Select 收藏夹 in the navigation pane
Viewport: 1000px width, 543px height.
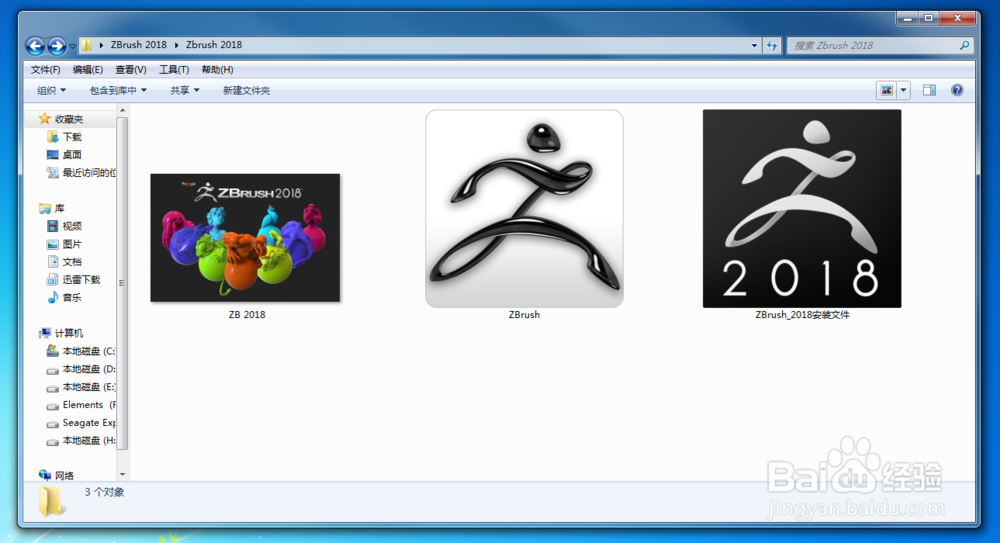[x=69, y=119]
